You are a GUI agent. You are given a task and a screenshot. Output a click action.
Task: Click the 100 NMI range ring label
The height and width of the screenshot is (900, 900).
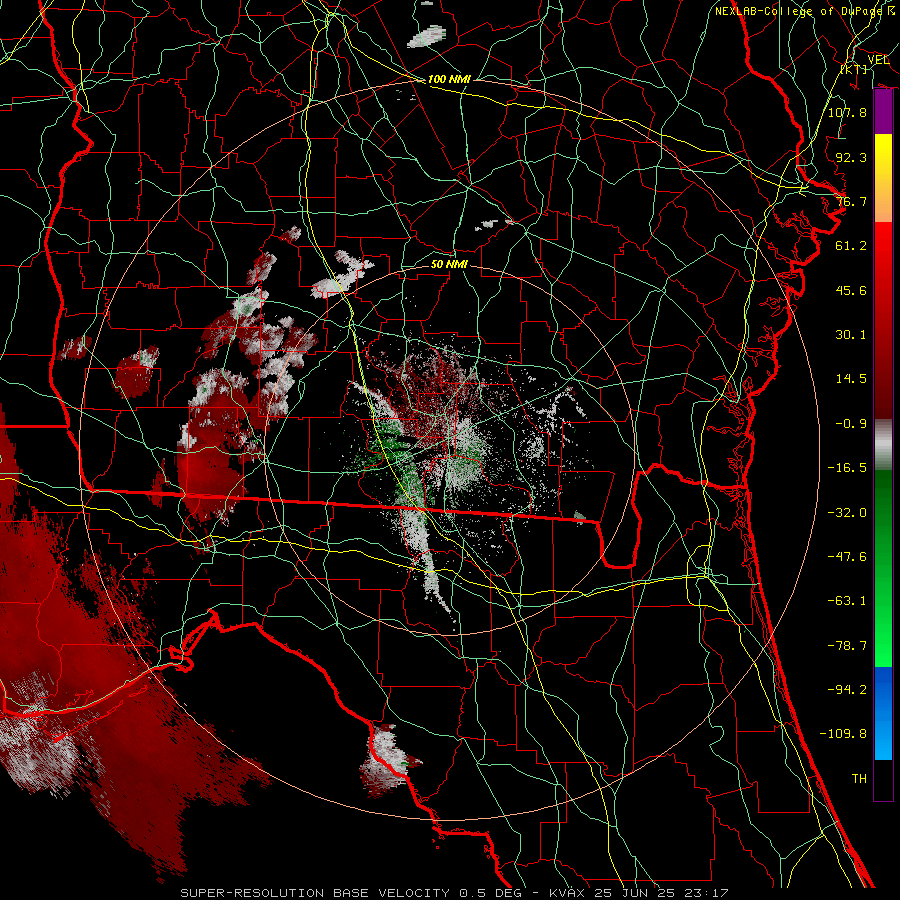pos(449,79)
